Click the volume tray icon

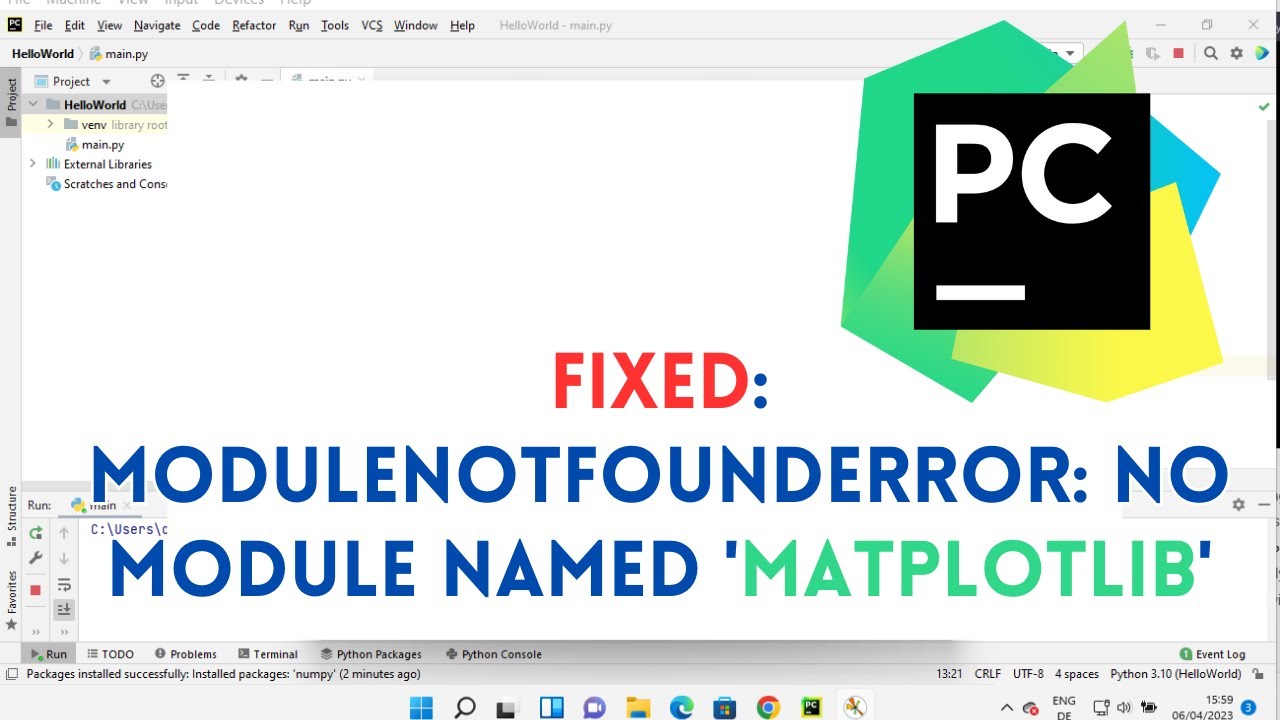pos(1124,707)
